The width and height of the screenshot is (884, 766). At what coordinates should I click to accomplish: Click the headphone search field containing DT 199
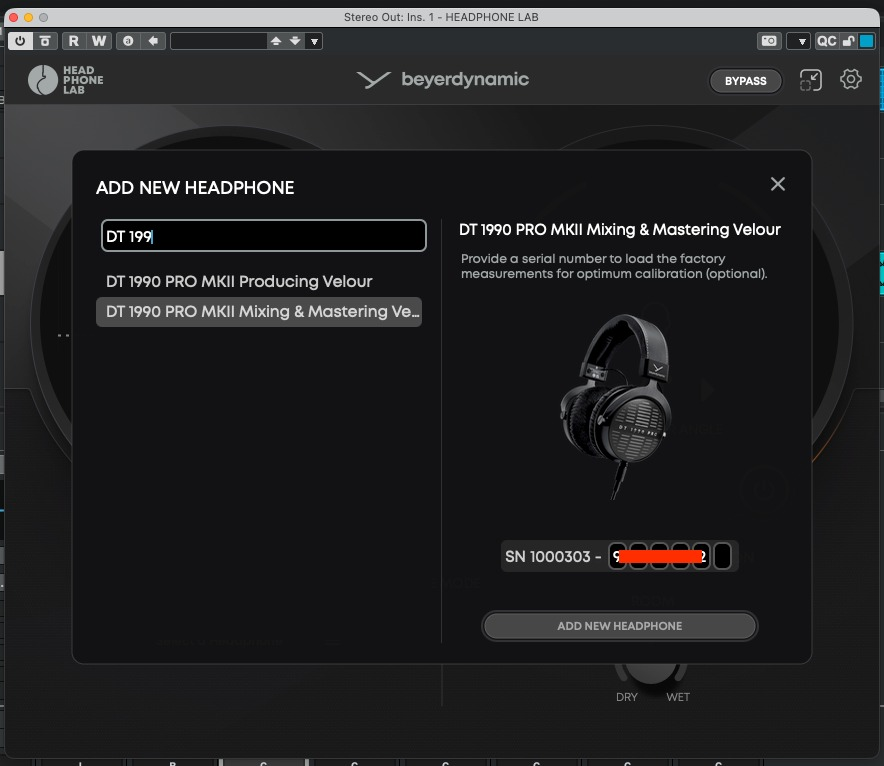pos(264,236)
